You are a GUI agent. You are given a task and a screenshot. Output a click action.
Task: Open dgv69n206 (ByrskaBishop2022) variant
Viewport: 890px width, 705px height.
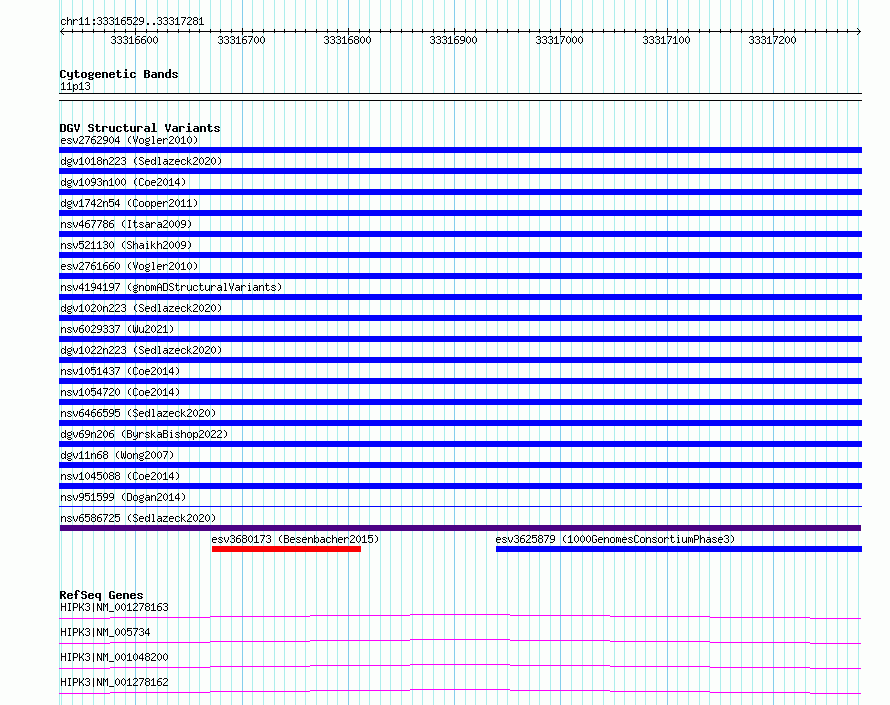[144, 434]
